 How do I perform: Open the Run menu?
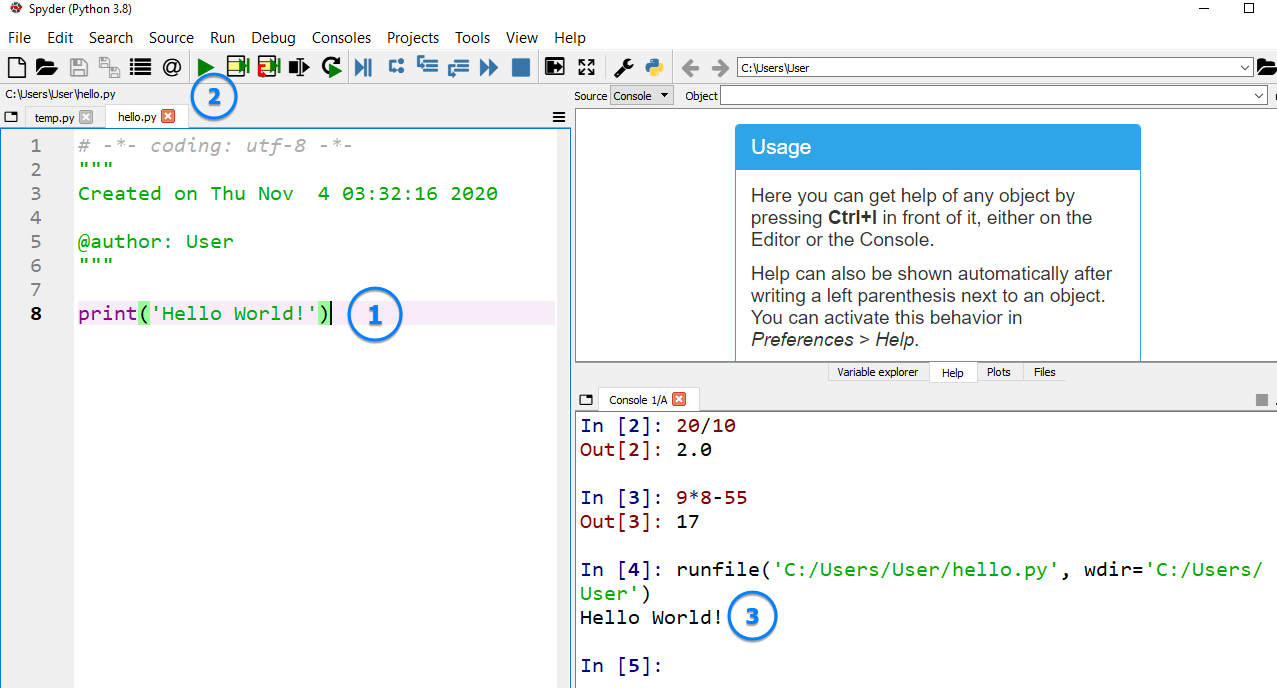pos(222,38)
